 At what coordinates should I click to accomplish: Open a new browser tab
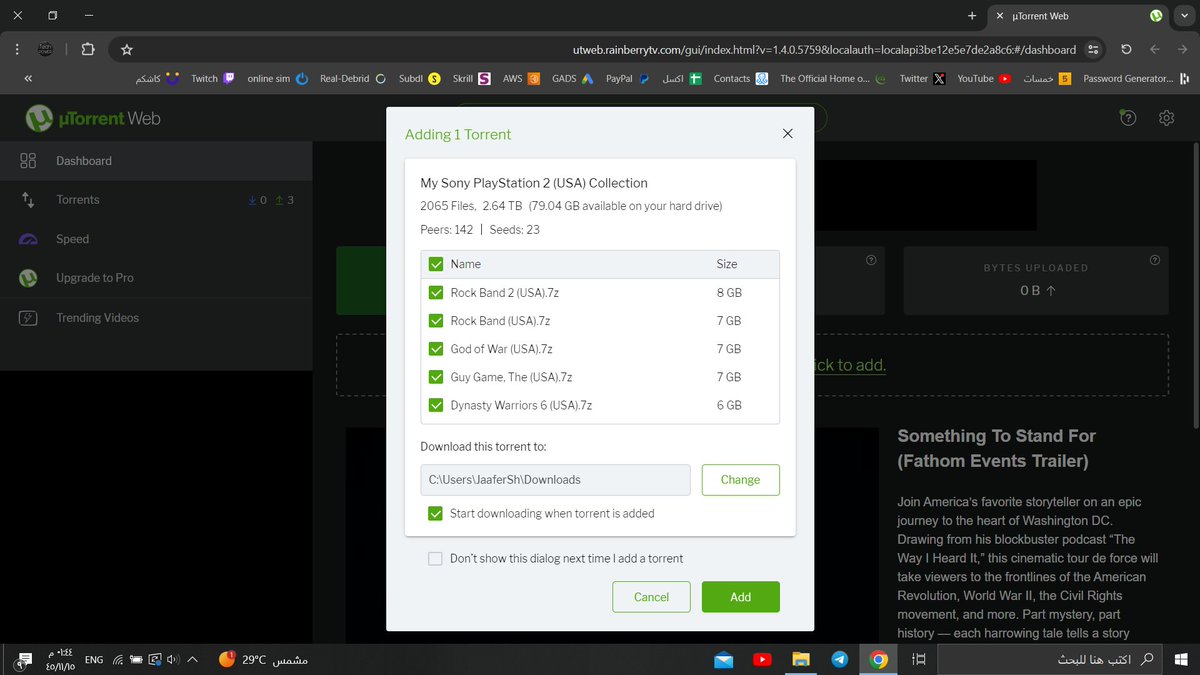972,16
